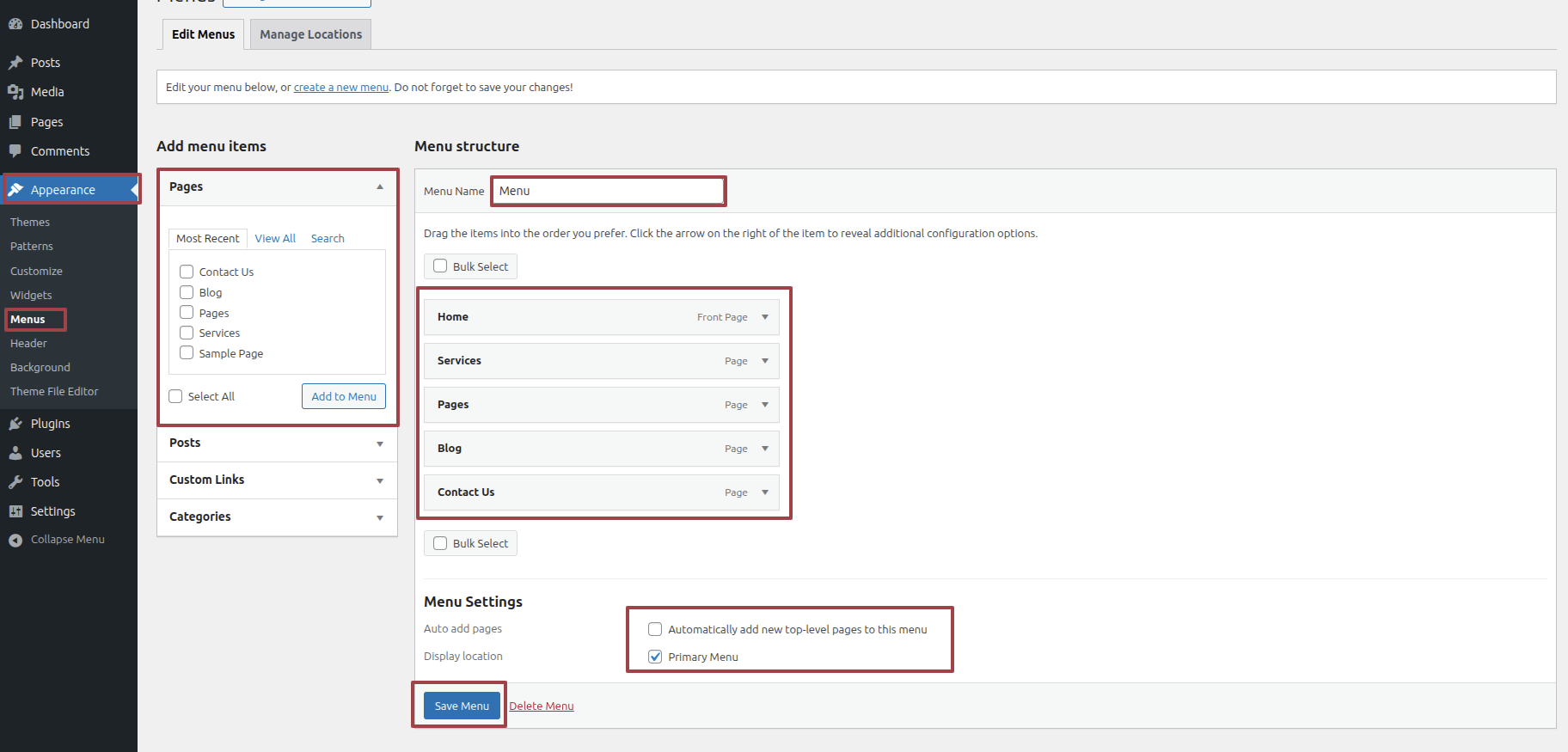Enable automatically add new top-level pages
Viewport: 1568px width, 752px height.
(655, 629)
